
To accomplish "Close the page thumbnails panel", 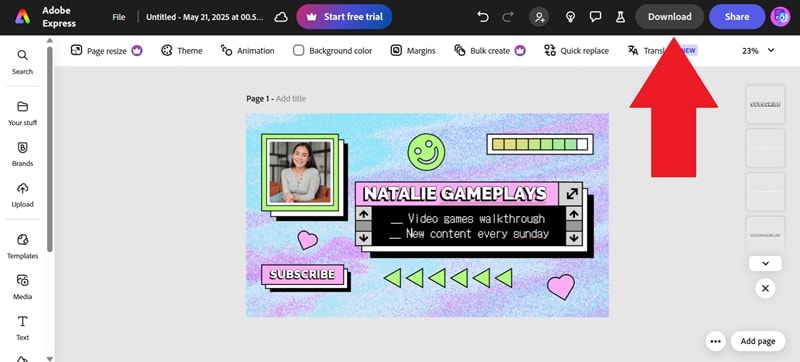I will tap(765, 288).
